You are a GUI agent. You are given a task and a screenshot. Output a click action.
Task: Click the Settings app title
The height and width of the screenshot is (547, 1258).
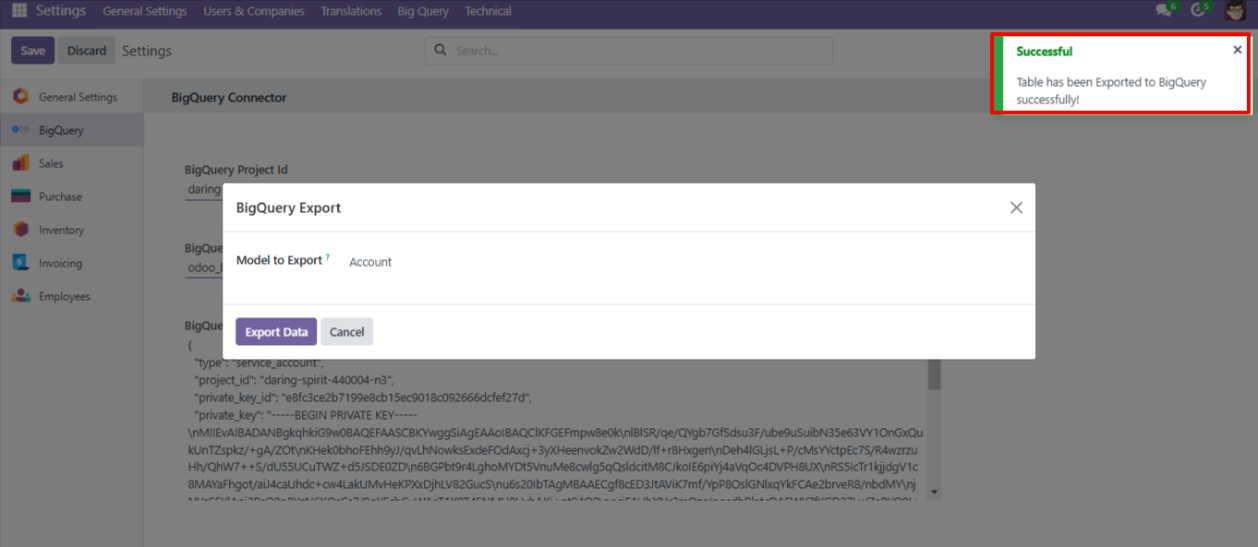pyautogui.click(x=61, y=11)
